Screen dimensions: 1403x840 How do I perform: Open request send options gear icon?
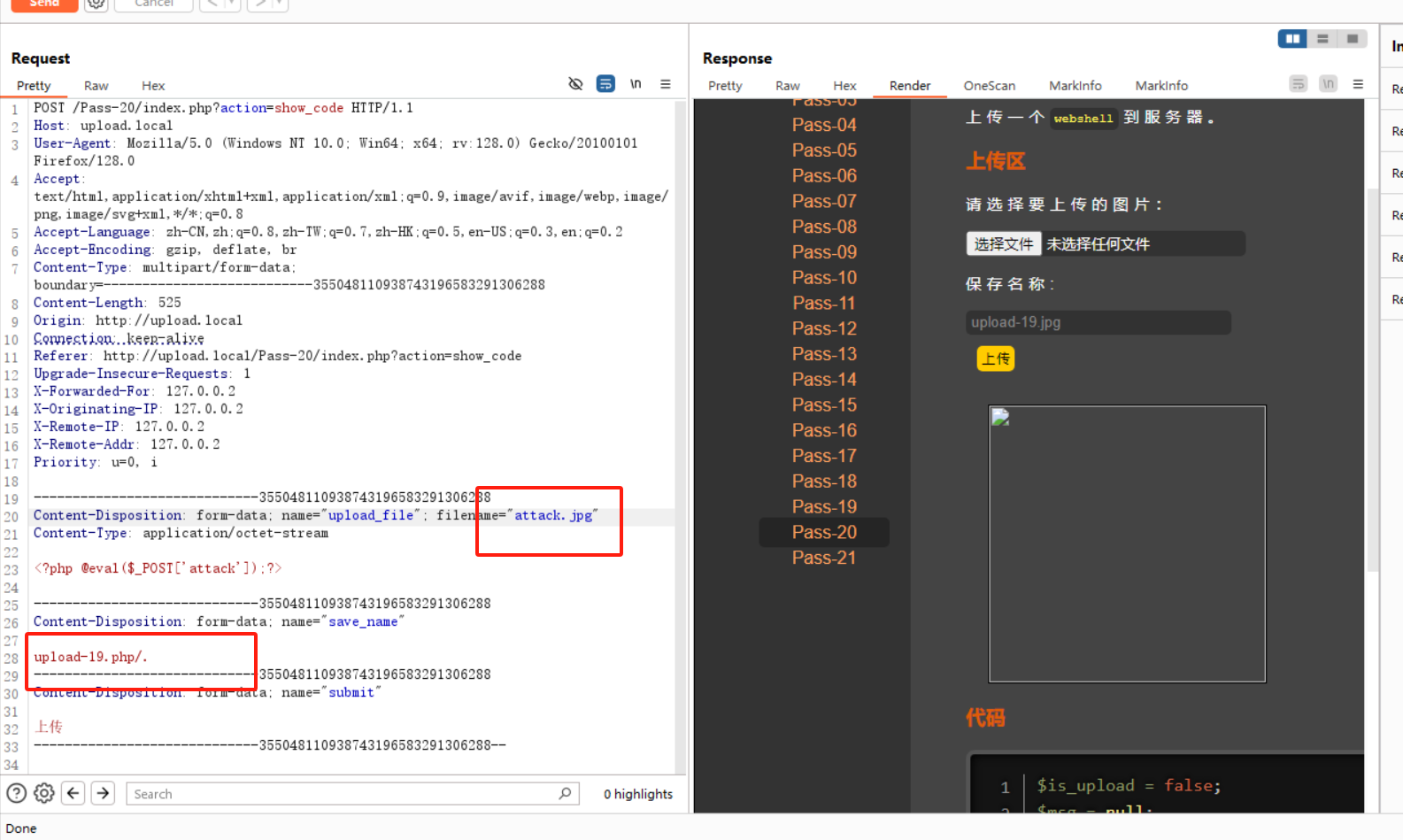96,4
